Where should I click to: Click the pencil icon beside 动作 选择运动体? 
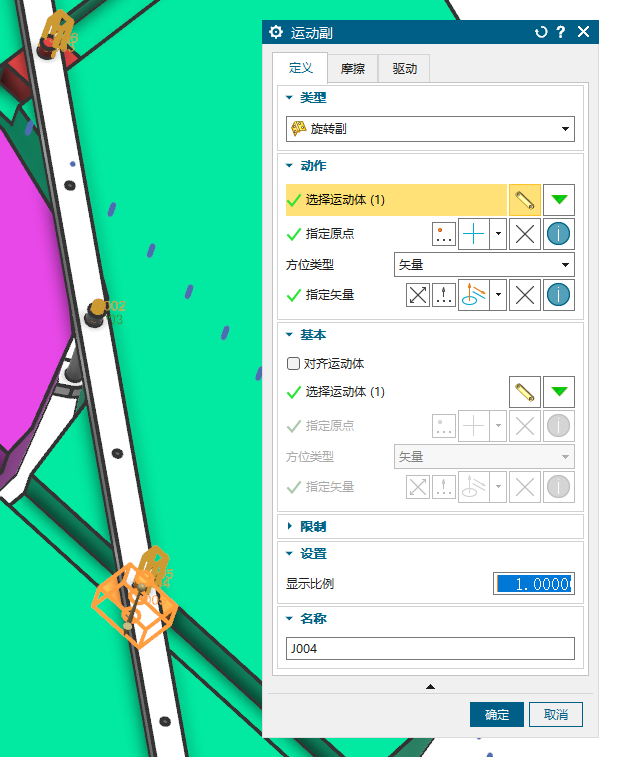click(x=525, y=200)
